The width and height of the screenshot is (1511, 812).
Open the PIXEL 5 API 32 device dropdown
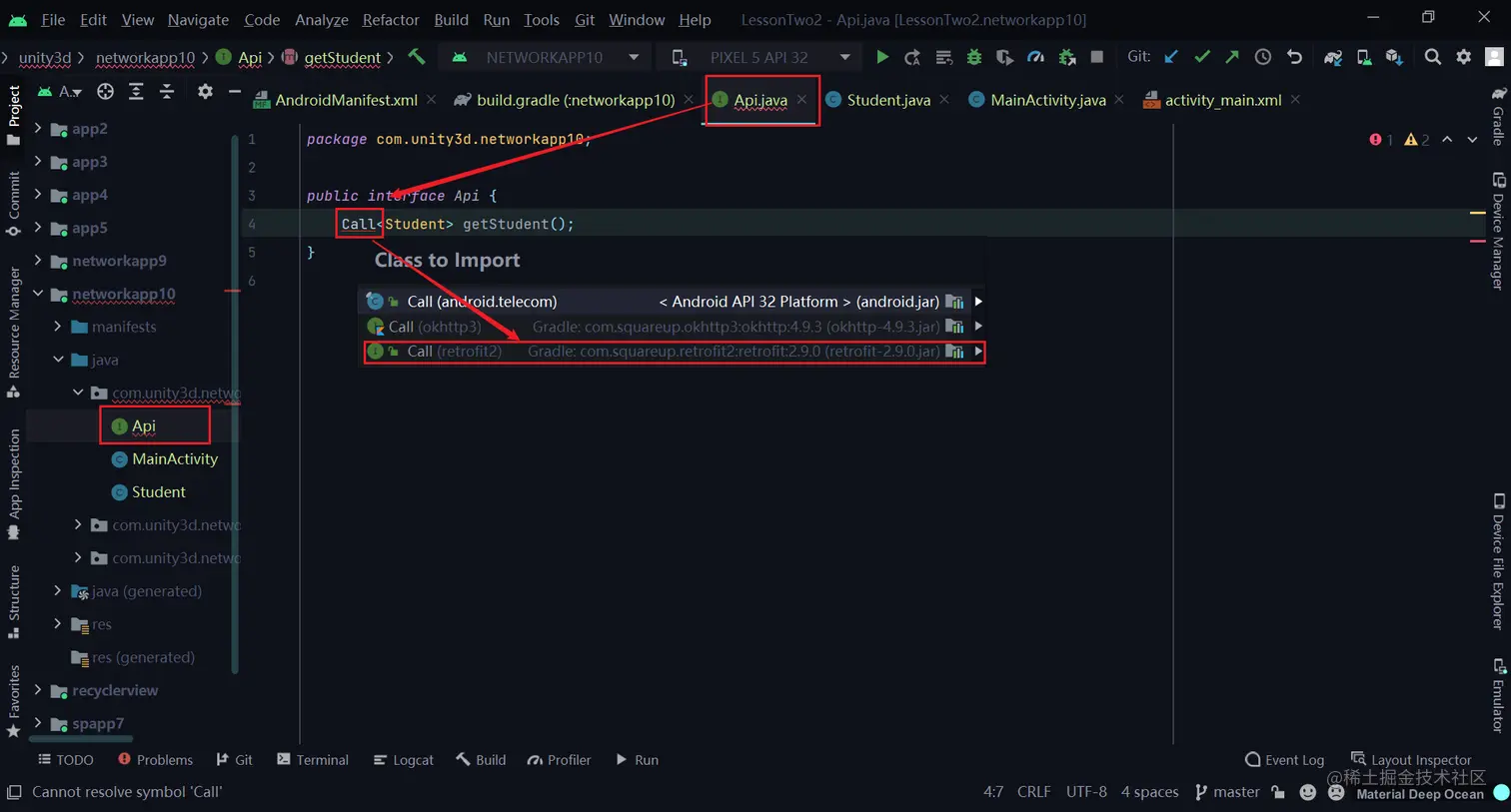[761, 57]
